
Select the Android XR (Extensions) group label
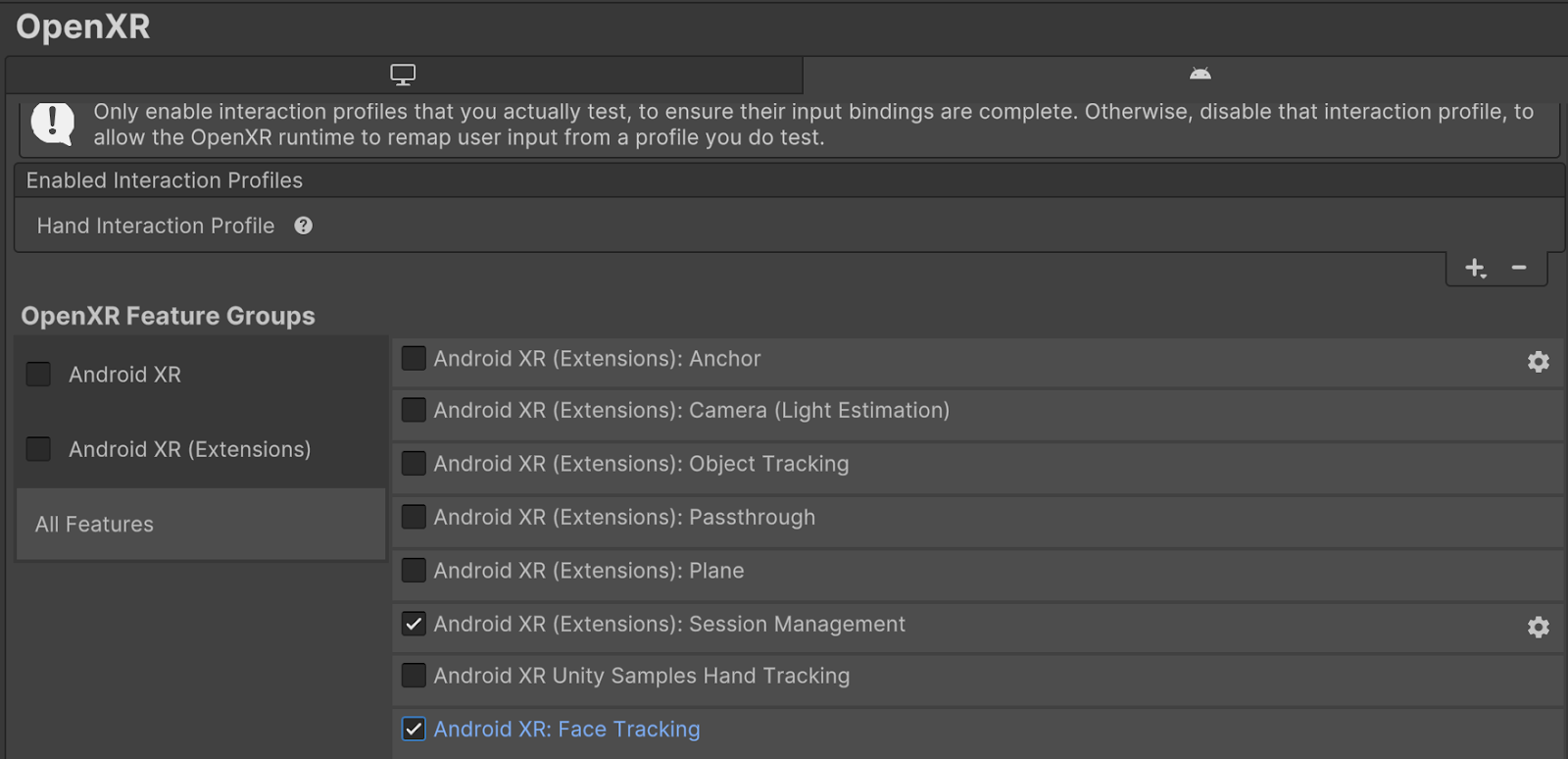pyautogui.click(x=189, y=449)
